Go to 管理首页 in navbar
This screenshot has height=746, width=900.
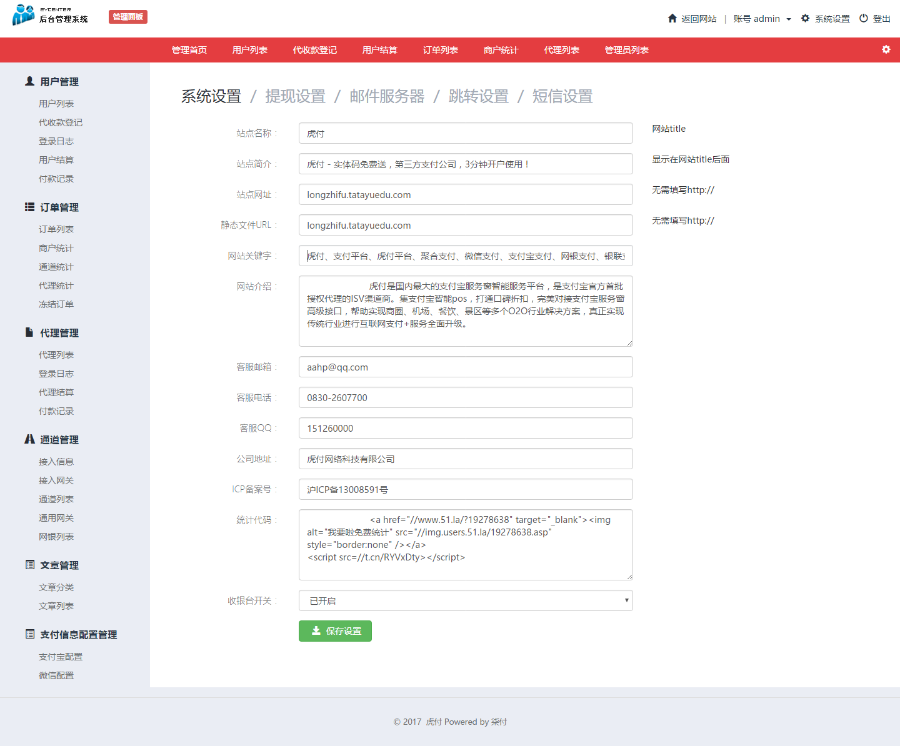point(189,50)
